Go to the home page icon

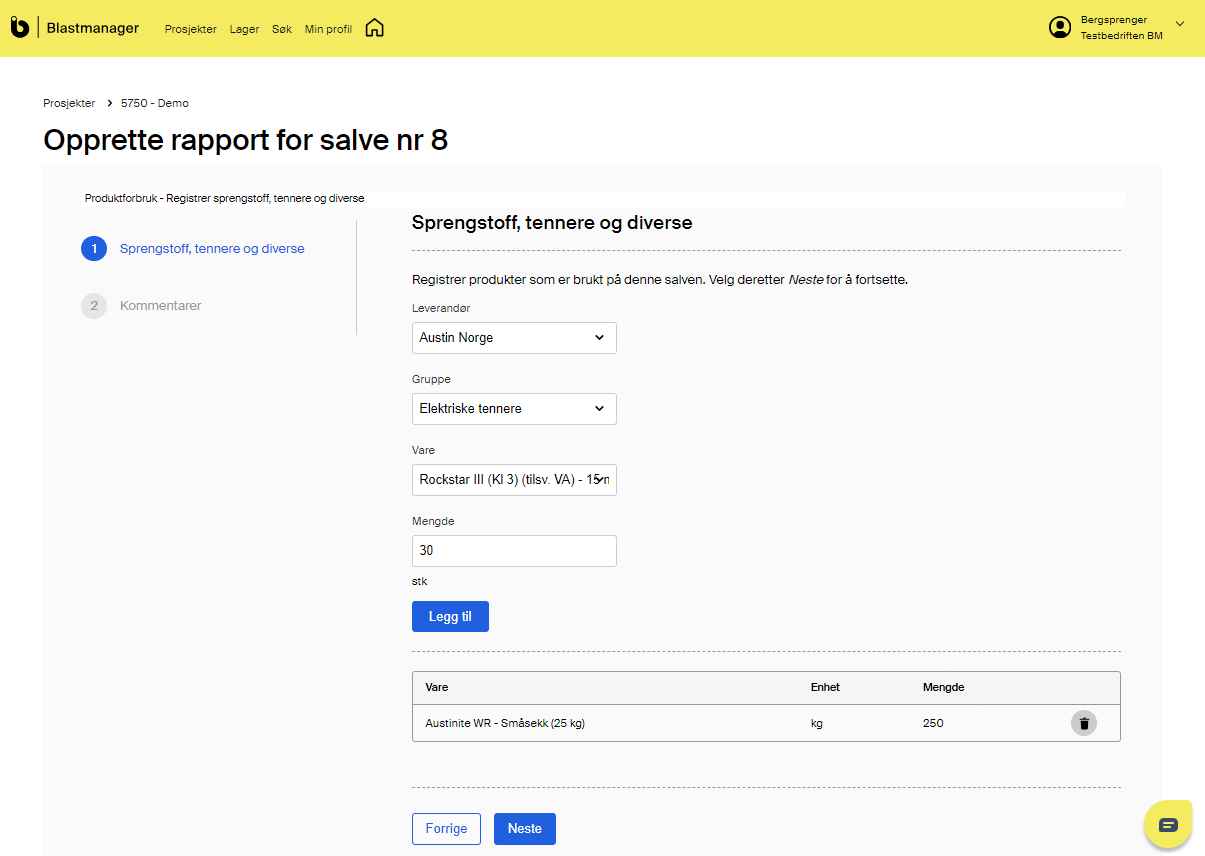pyautogui.click(x=374, y=28)
